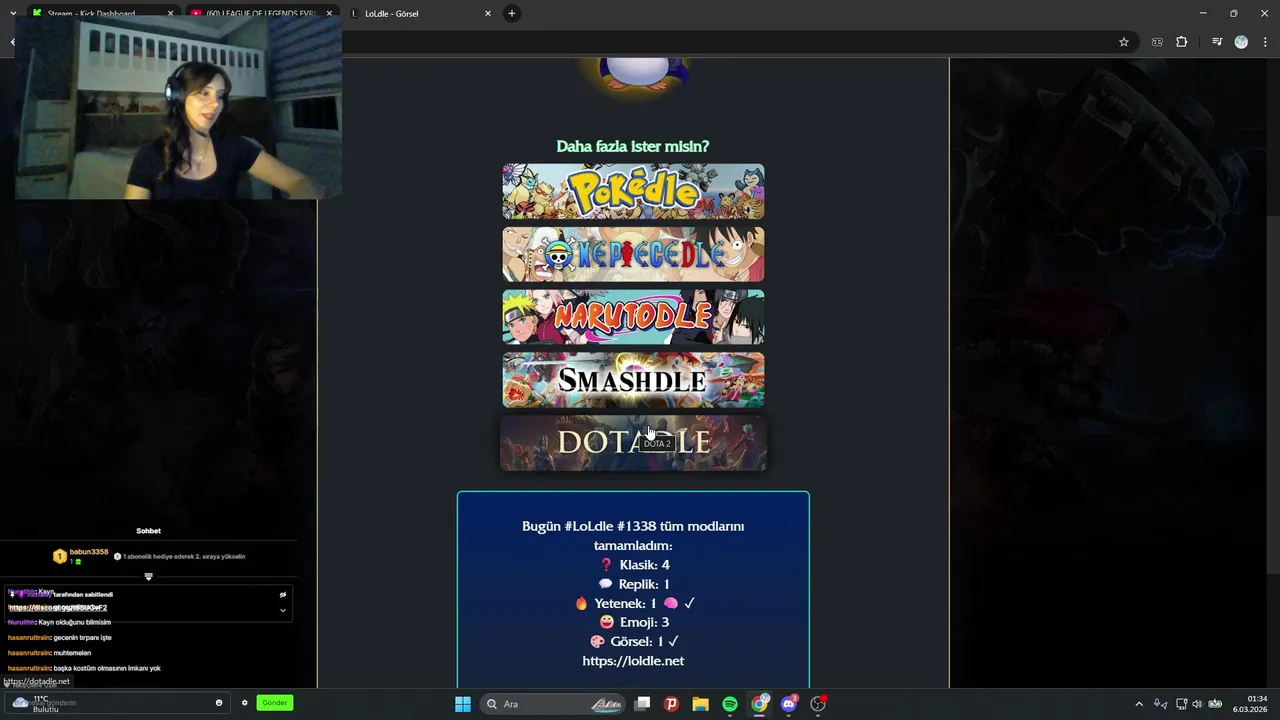
Task: Open Spotify from the taskbar
Action: (730, 704)
